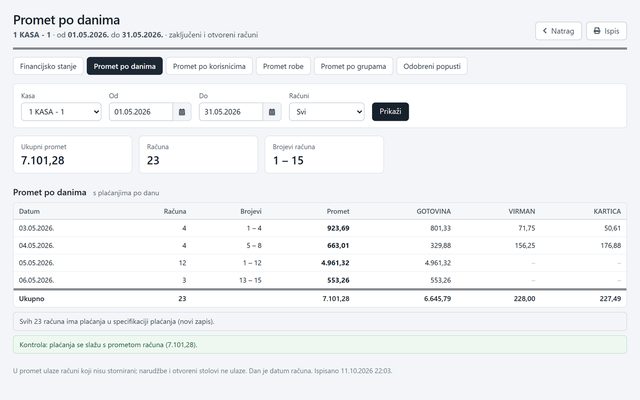Open the Do date calendar icon
The image size is (640, 400).
coord(272,112)
